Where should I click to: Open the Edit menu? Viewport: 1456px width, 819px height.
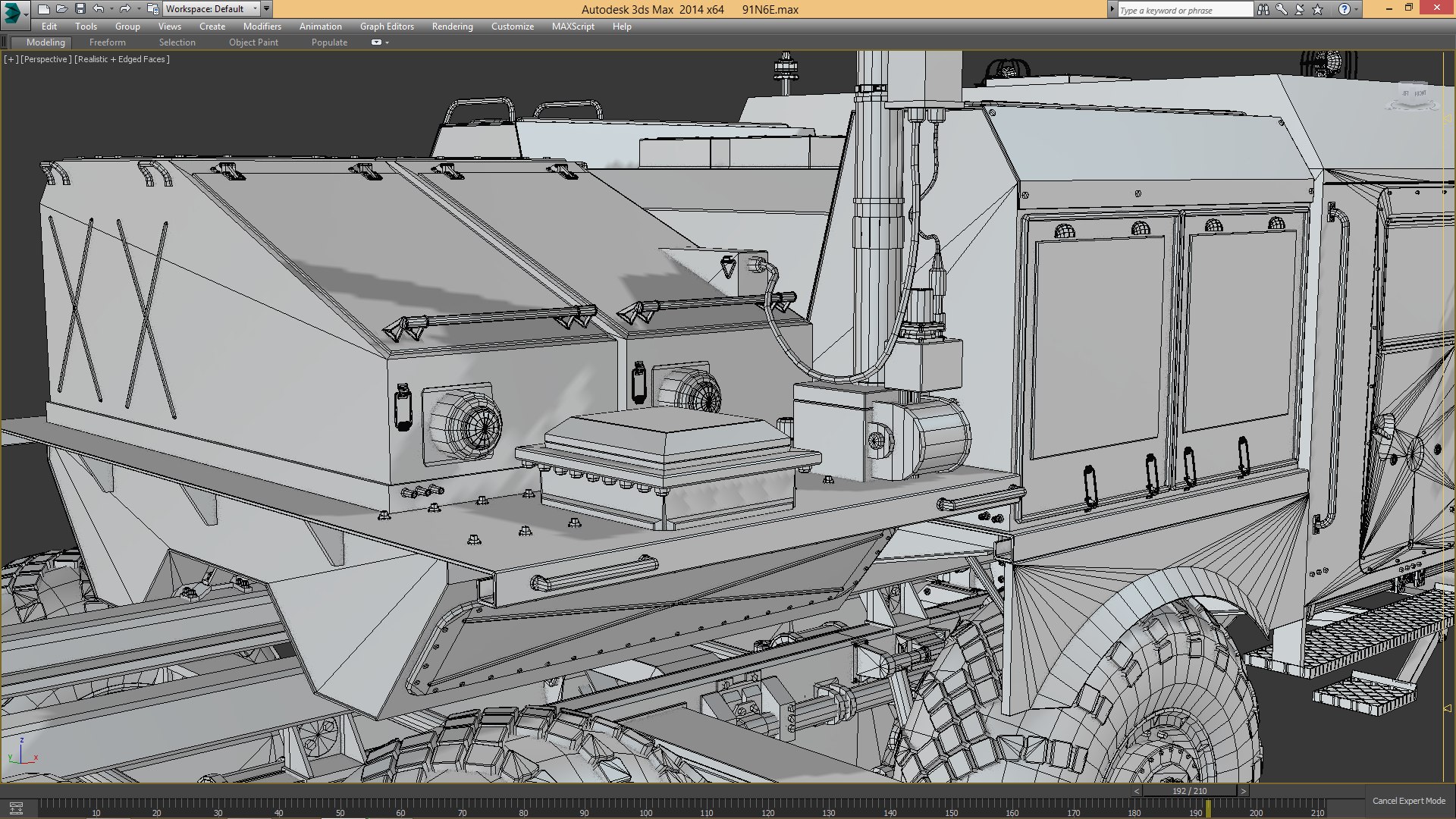coord(49,27)
